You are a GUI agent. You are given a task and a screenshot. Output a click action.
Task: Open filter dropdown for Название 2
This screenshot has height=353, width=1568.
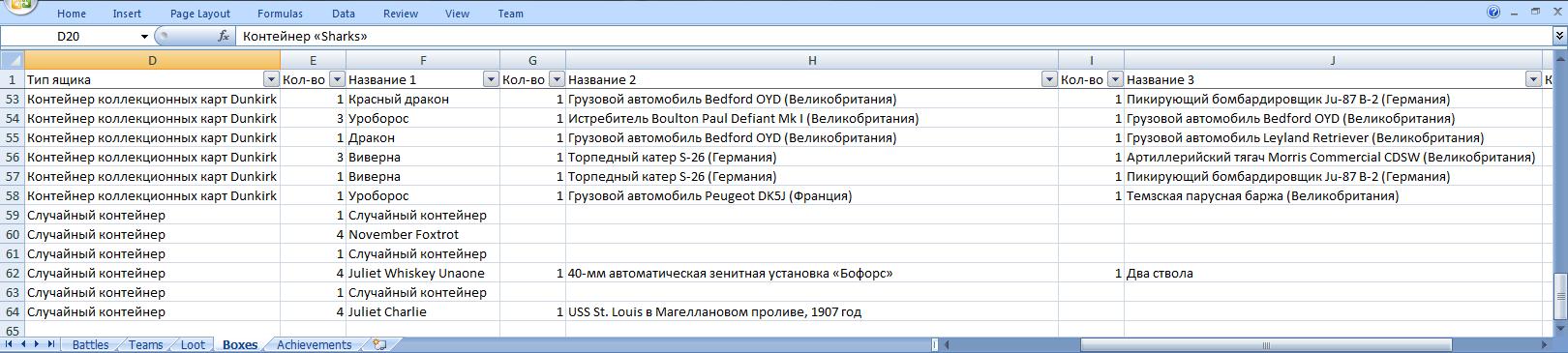[1049, 79]
